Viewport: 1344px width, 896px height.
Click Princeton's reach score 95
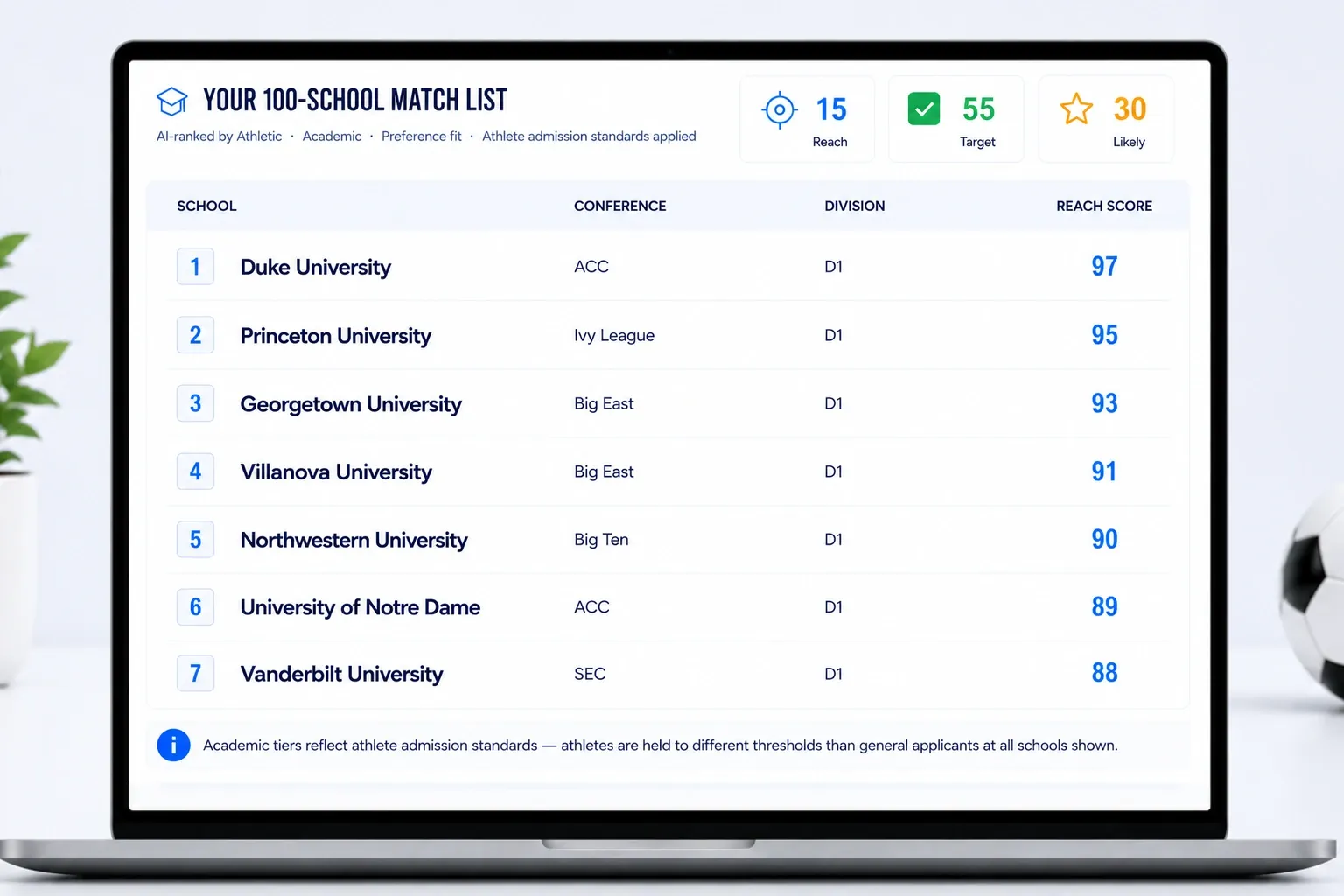(x=1104, y=334)
